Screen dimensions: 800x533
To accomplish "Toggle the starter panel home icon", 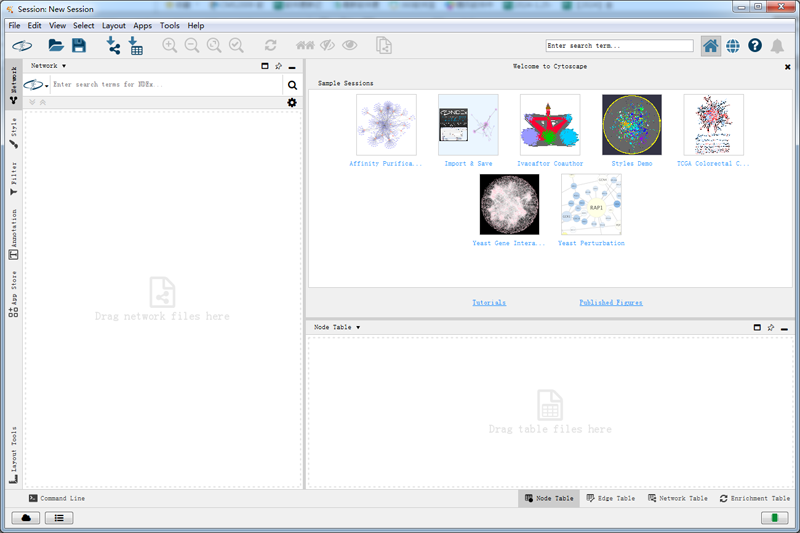I will coord(710,46).
